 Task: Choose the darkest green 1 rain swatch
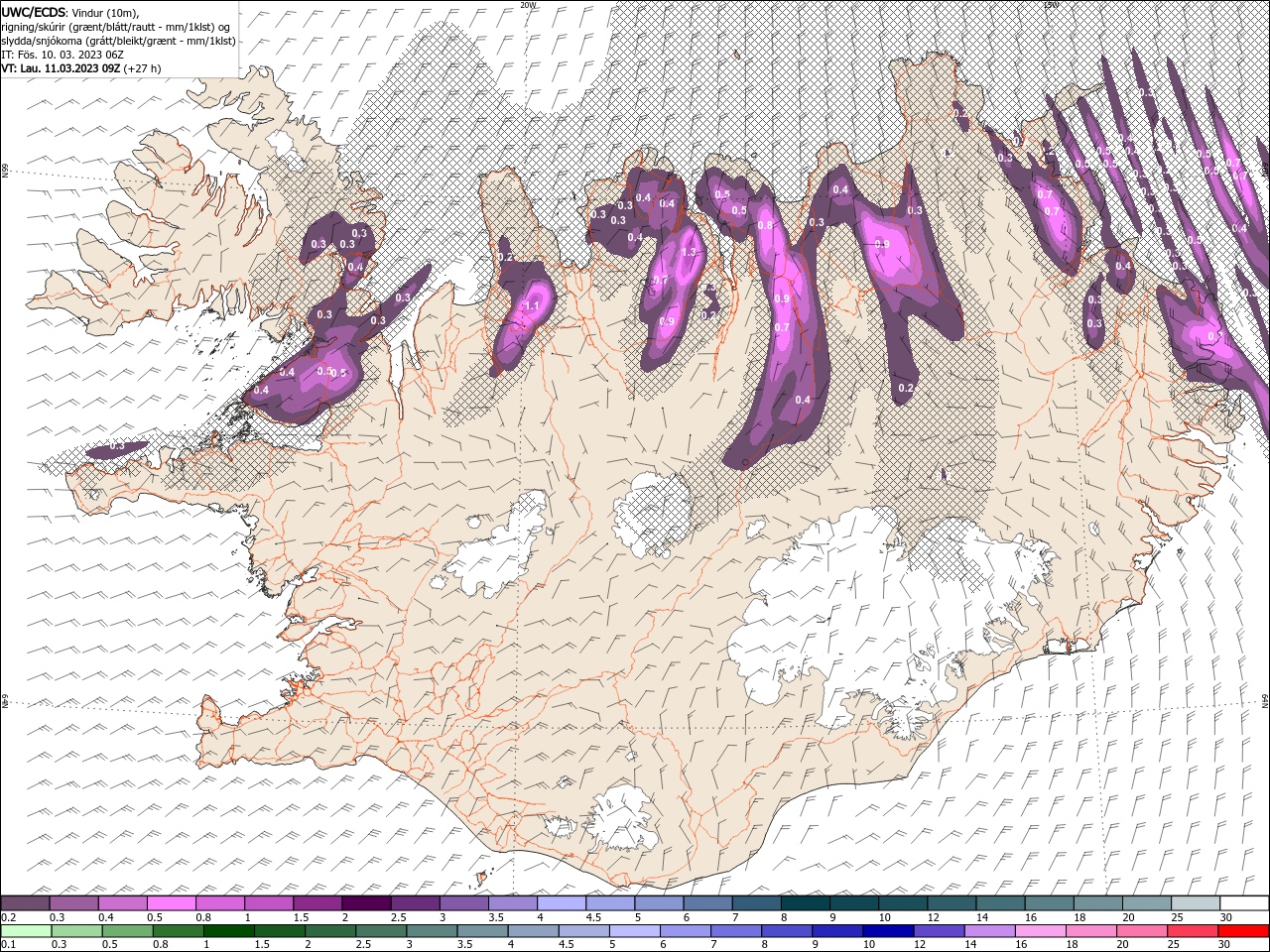click(x=228, y=931)
